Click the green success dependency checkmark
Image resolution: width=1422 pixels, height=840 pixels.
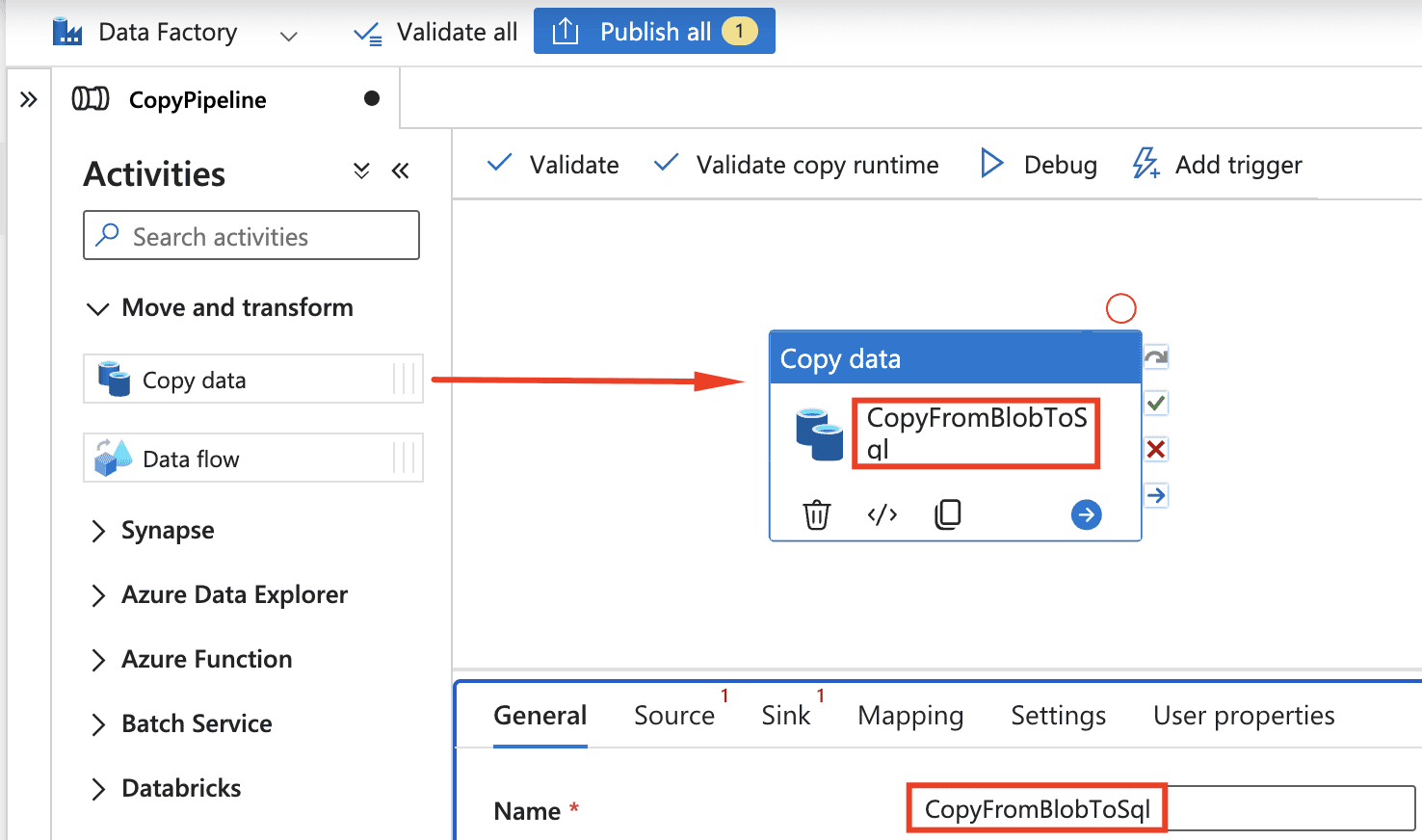(1156, 403)
